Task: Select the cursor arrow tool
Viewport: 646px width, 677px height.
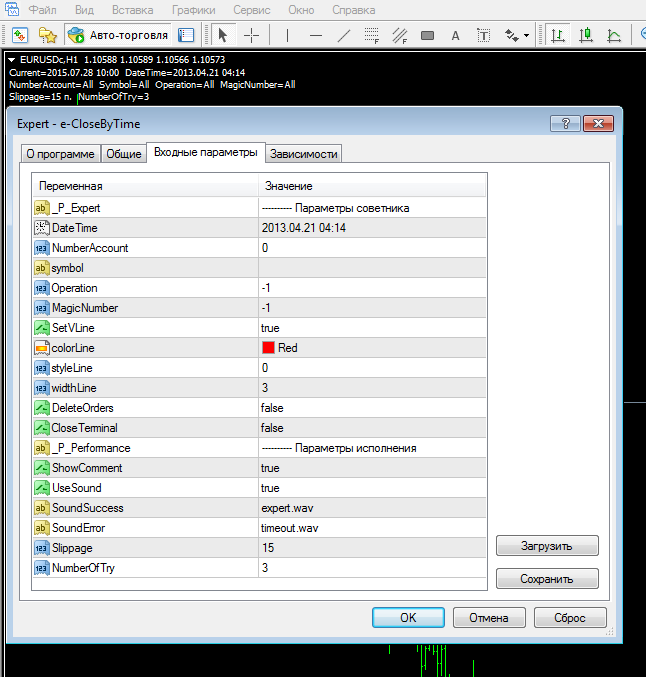Action: point(223,35)
